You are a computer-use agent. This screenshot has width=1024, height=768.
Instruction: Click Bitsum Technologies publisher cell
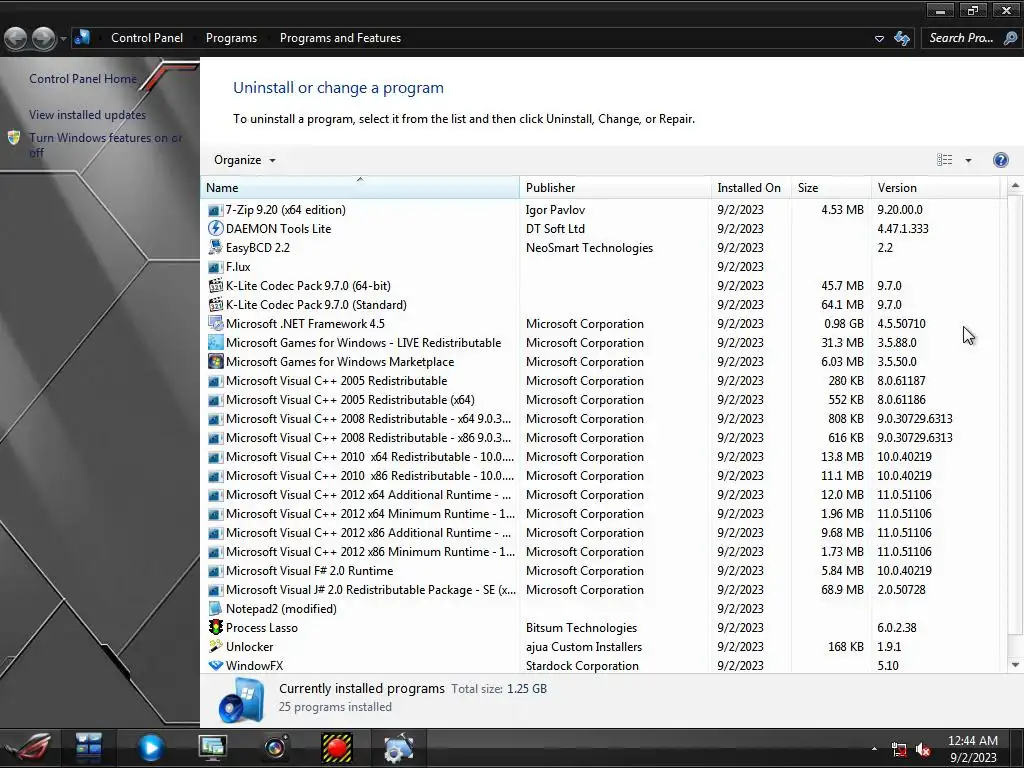[x=581, y=628]
